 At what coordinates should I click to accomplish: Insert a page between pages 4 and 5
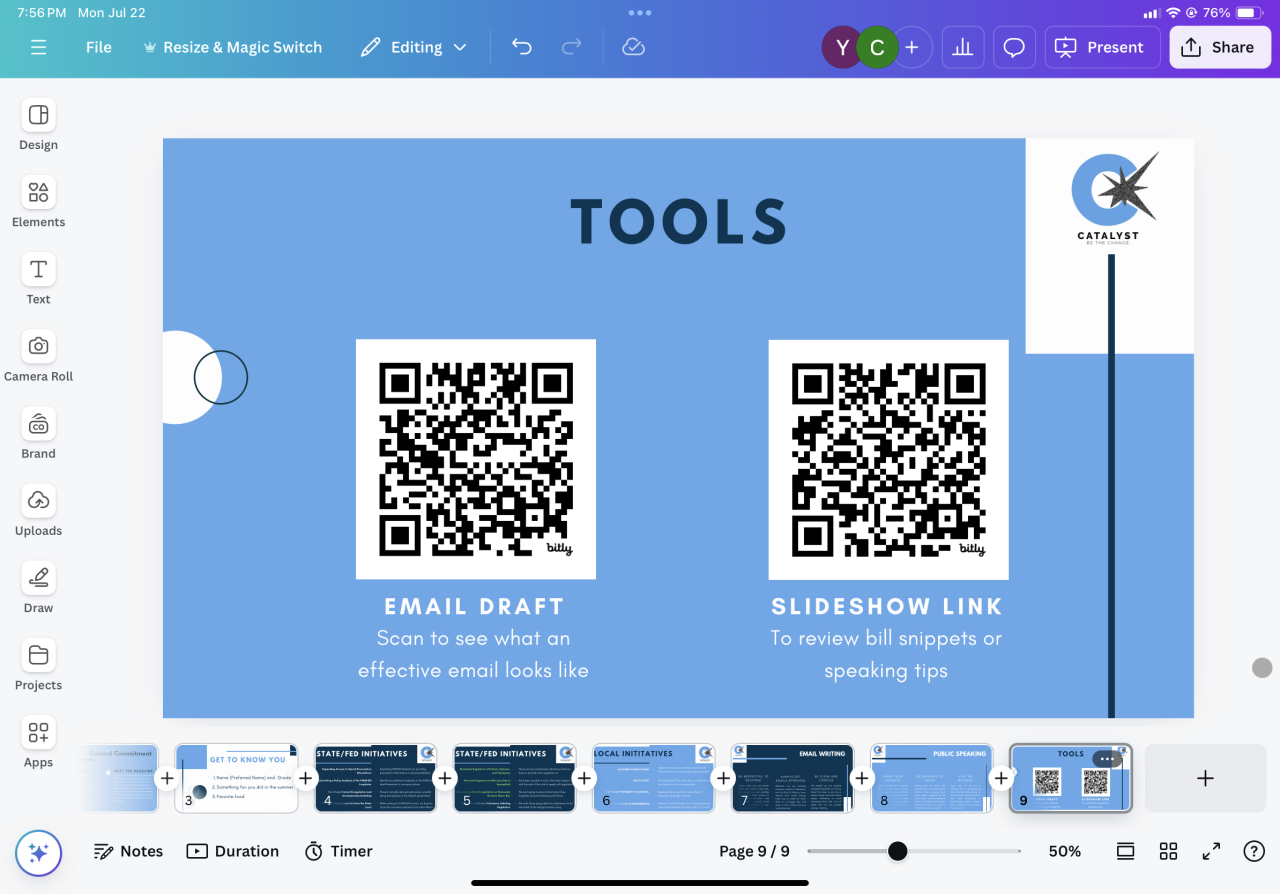tap(445, 778)
